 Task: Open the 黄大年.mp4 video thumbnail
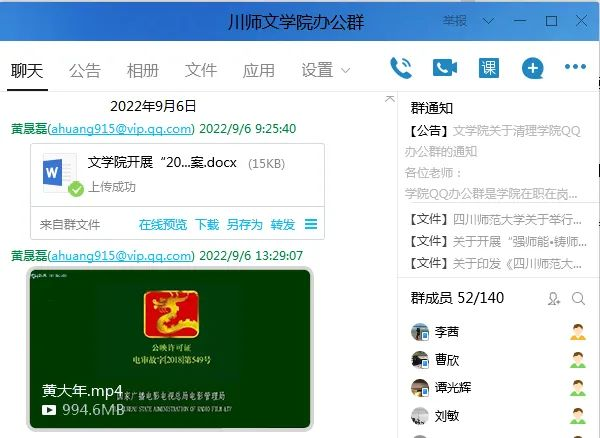click(x=170, y=348)
